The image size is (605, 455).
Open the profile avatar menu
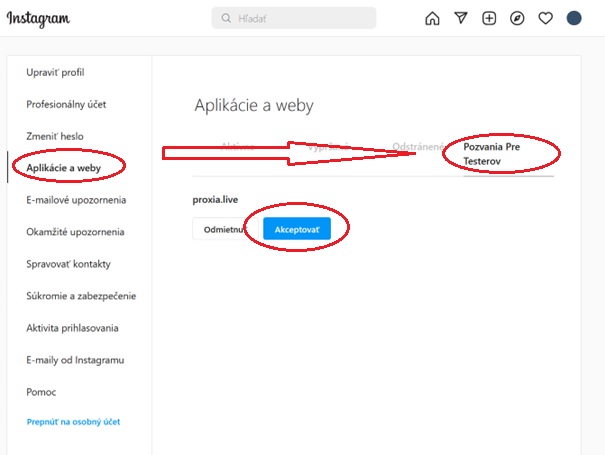574,18
